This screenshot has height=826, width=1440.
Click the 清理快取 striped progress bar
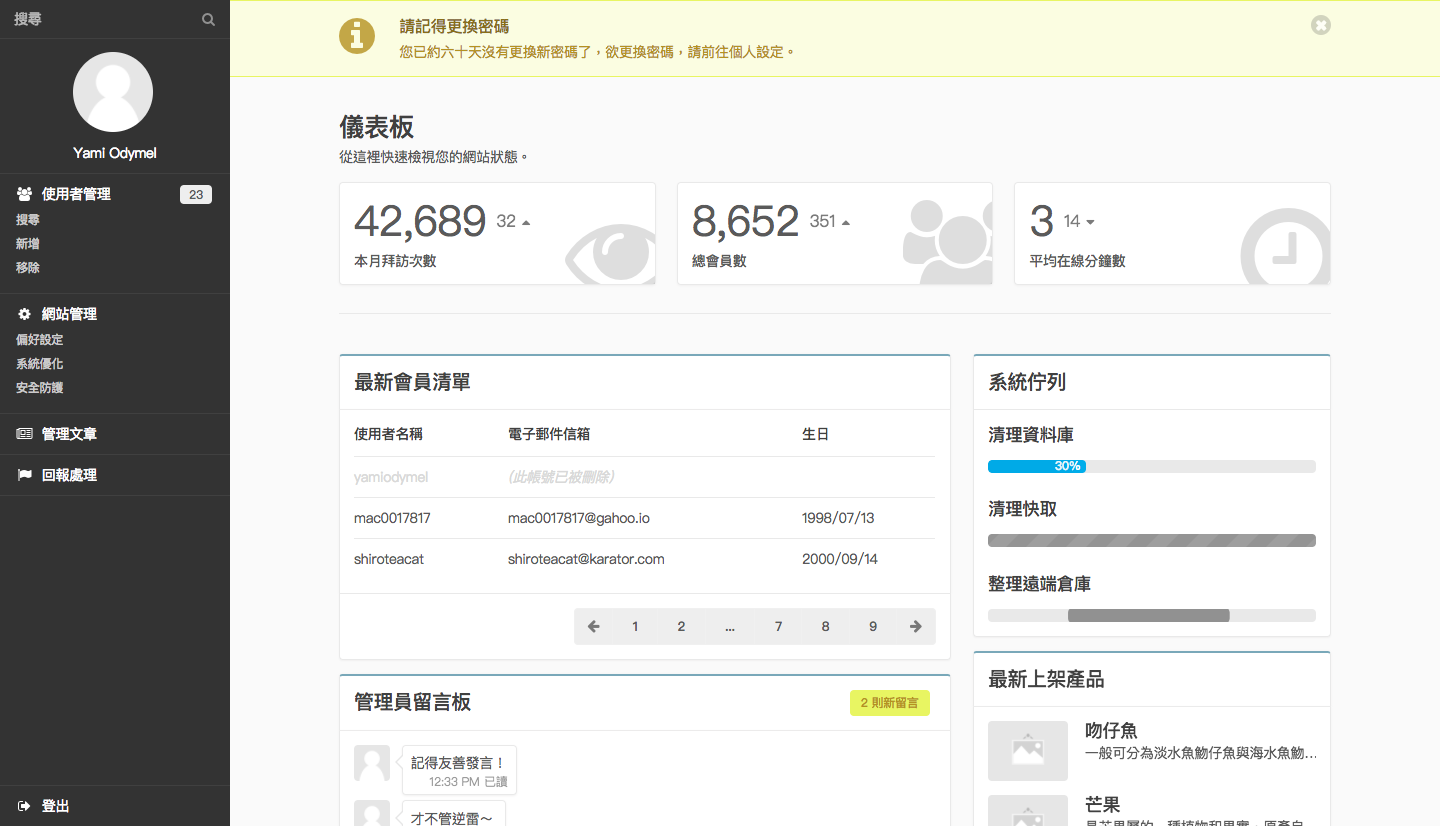[x=1152, y=540]
